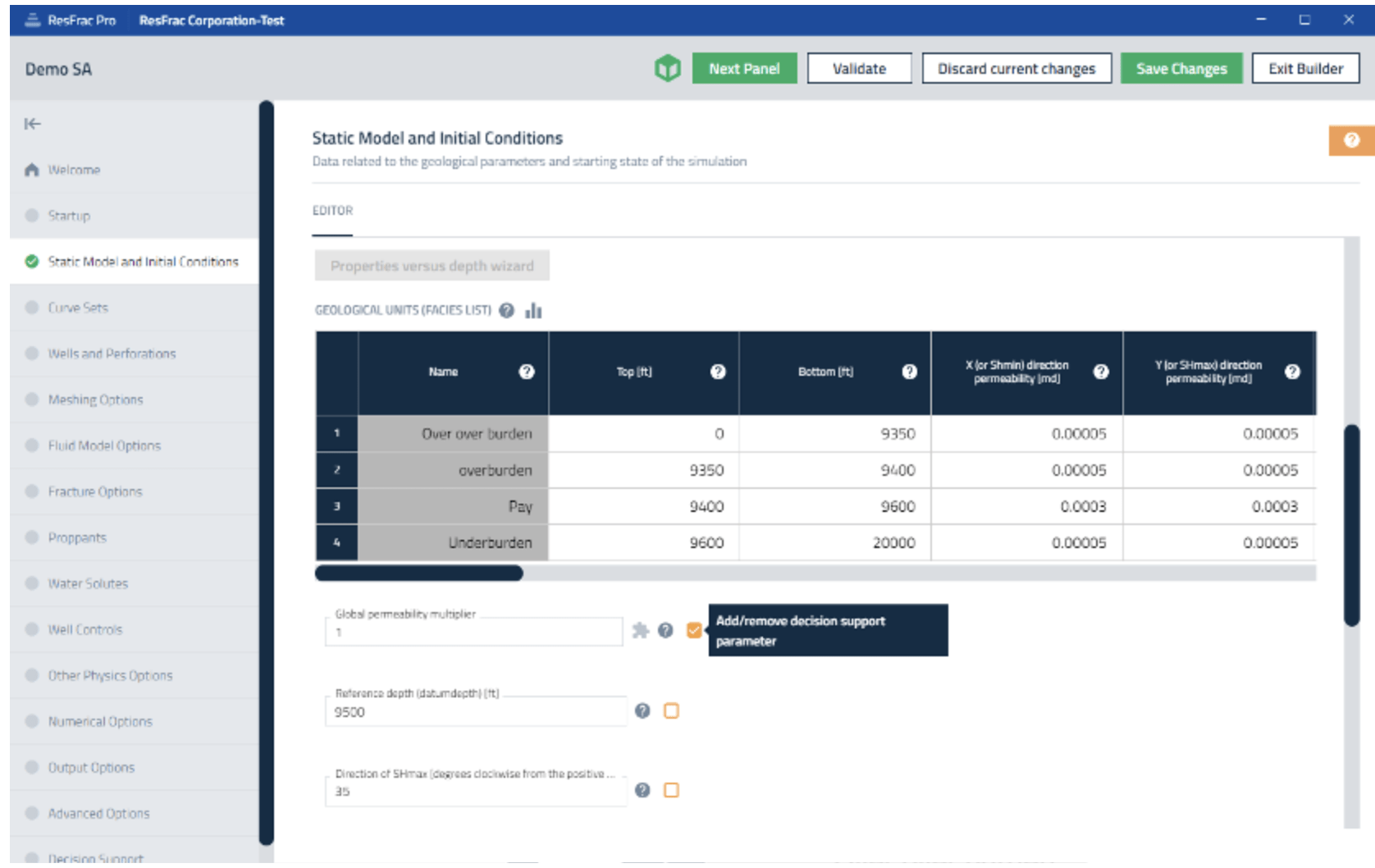This screenshot has width=1375, height=868.
Task: Enable decision support for Reference depth
Action: click(671, 710)
